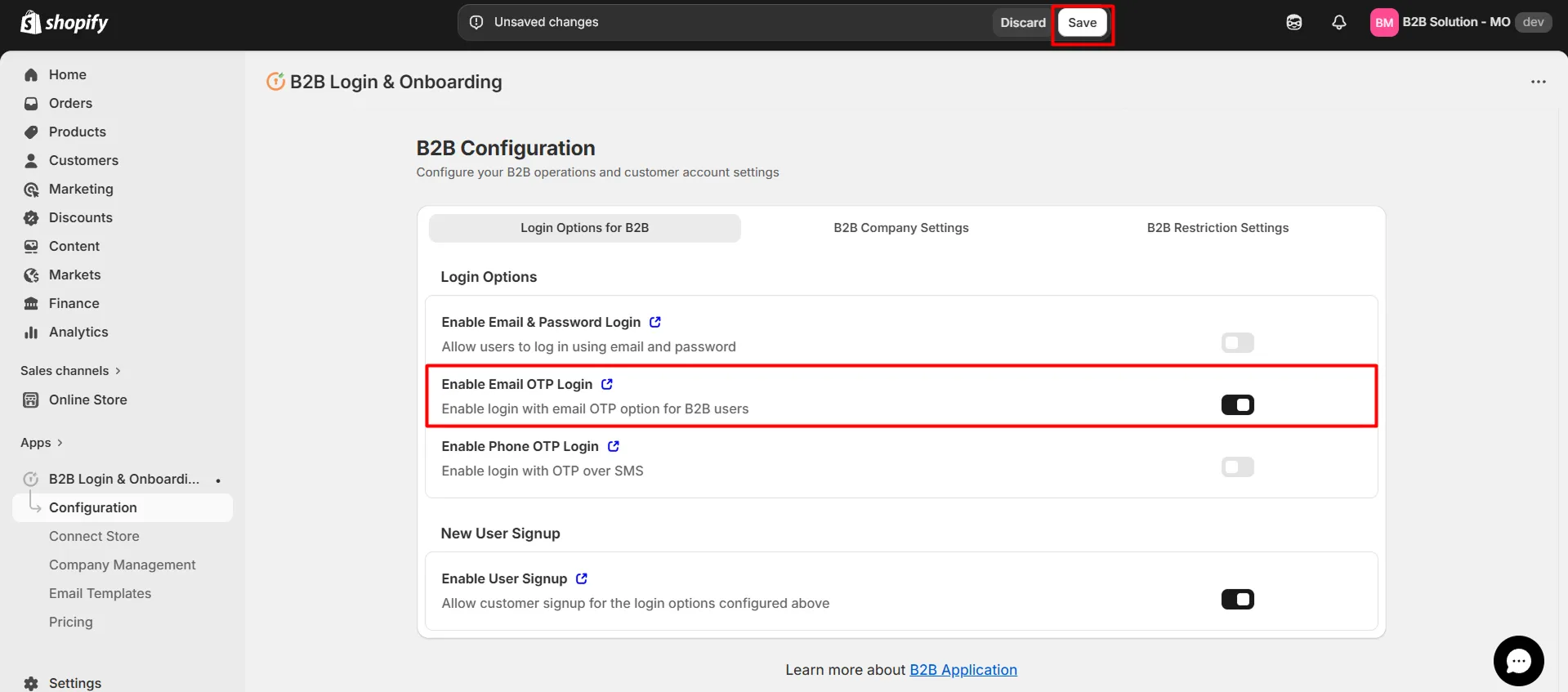Click the BM store avatar
The width and height of the screenshot is (1568, 692).
pos(1384,23)
